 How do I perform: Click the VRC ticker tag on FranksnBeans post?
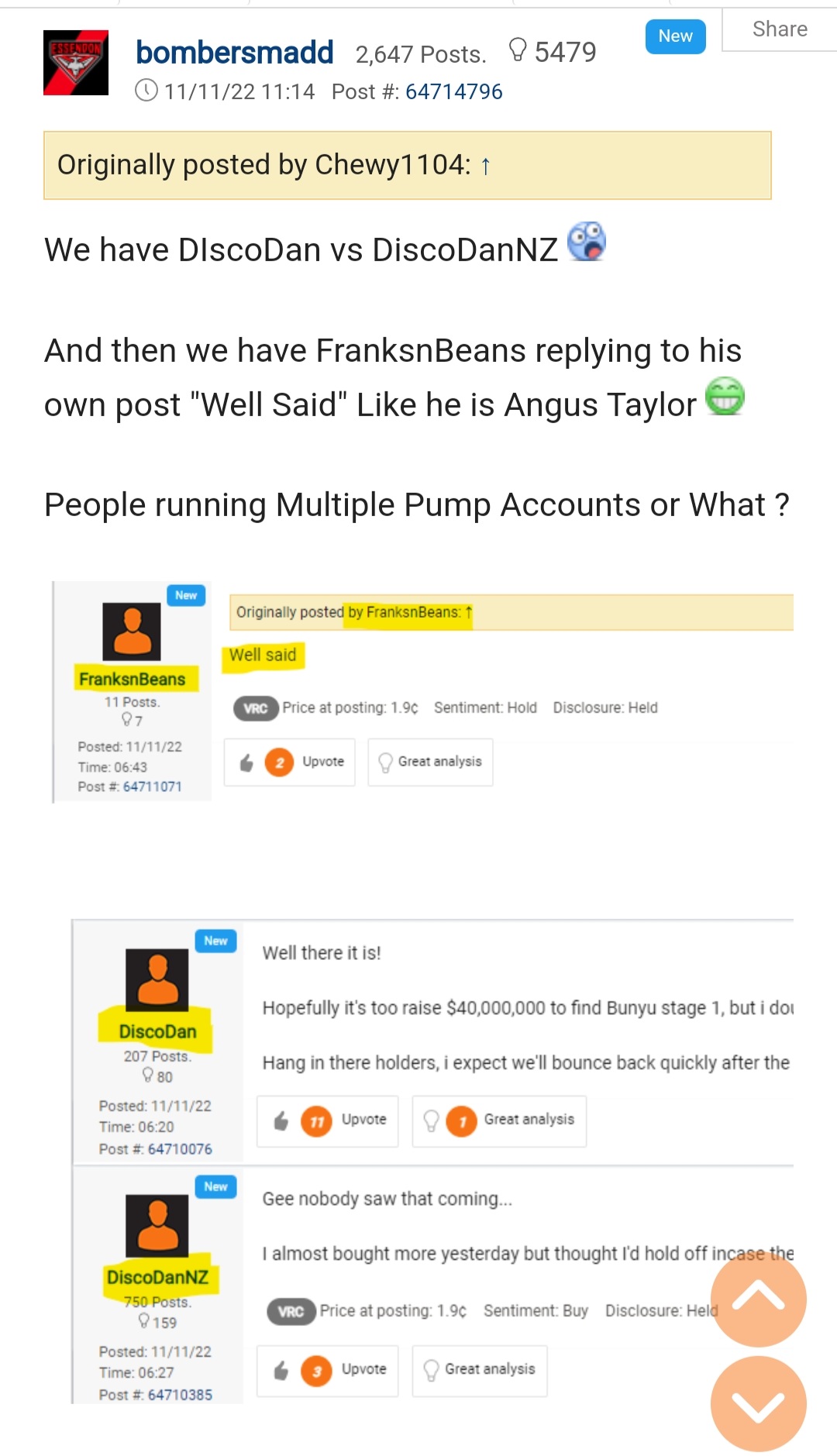click(x=256, y=707)
